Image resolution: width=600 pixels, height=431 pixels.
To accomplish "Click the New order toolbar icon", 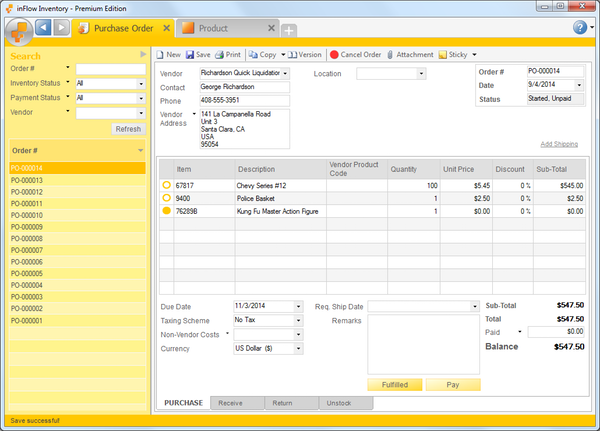I will coord(161,54).
